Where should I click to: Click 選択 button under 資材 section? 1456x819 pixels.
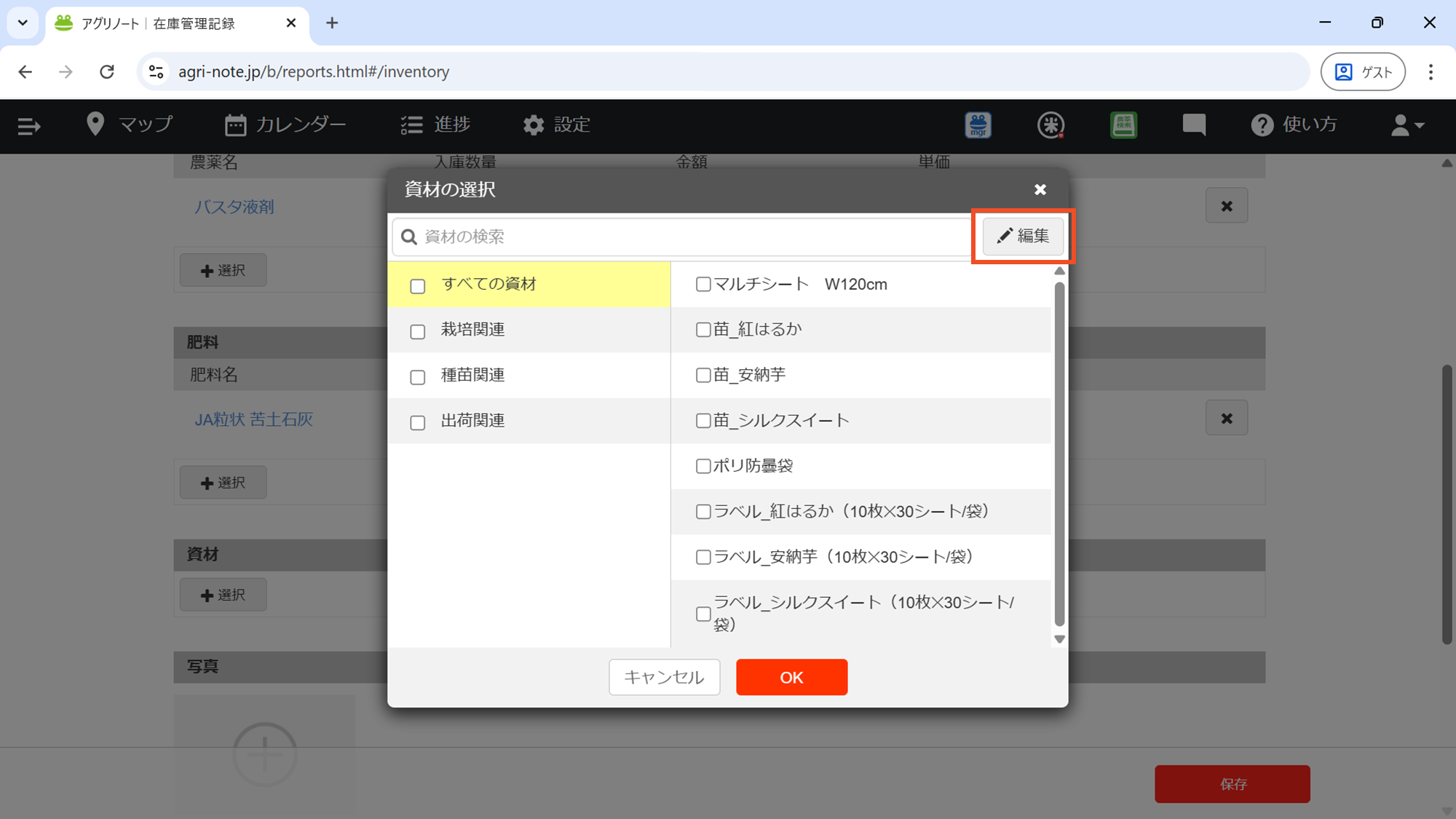point(223,595)
